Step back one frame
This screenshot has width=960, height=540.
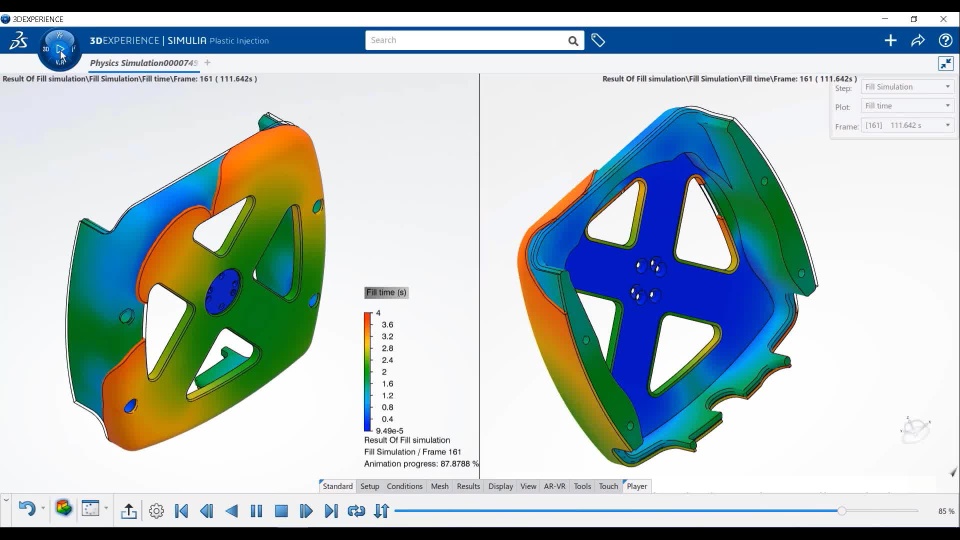206,511
